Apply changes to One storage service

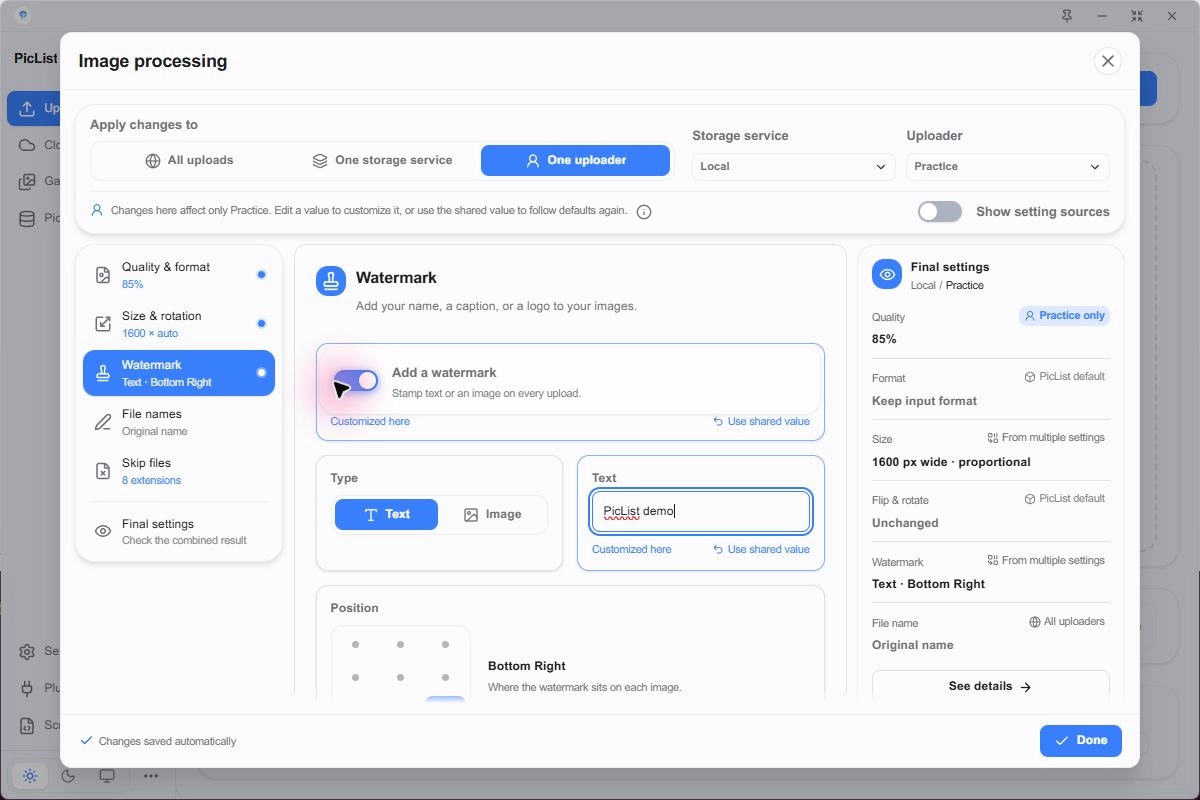tap(382, 160)
